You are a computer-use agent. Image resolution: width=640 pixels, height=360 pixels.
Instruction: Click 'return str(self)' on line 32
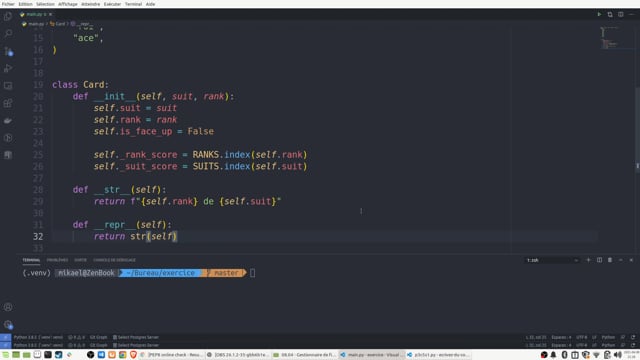(x=136, y=236)
